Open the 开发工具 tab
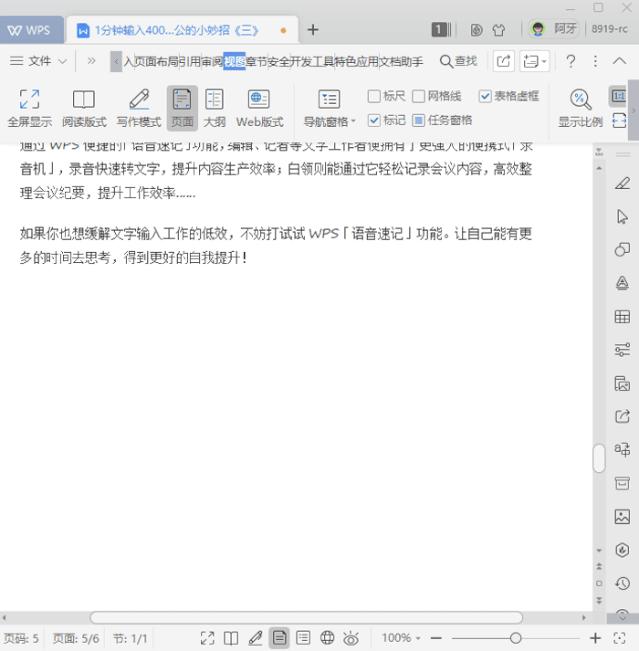Image resolution: width=639 pixels, height=651 pixels. [x=312, y=61]
